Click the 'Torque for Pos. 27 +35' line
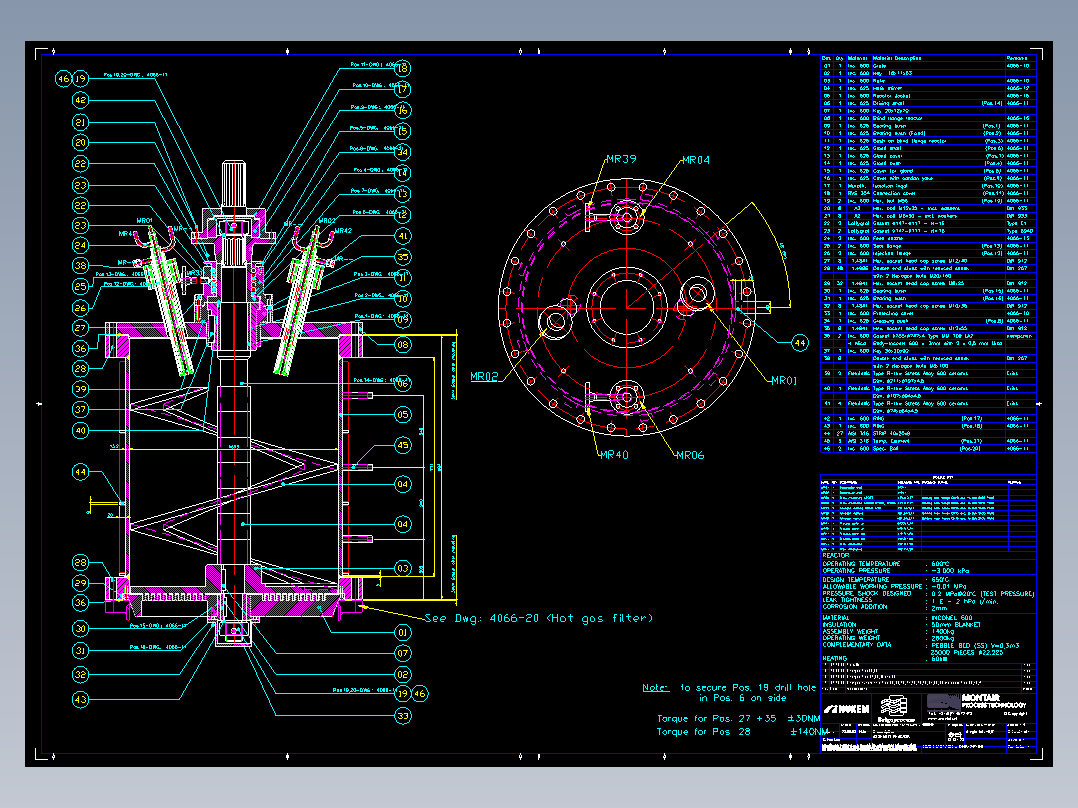Image resolution: width=1078 pixels, height=808 pixels. (739, 719)
